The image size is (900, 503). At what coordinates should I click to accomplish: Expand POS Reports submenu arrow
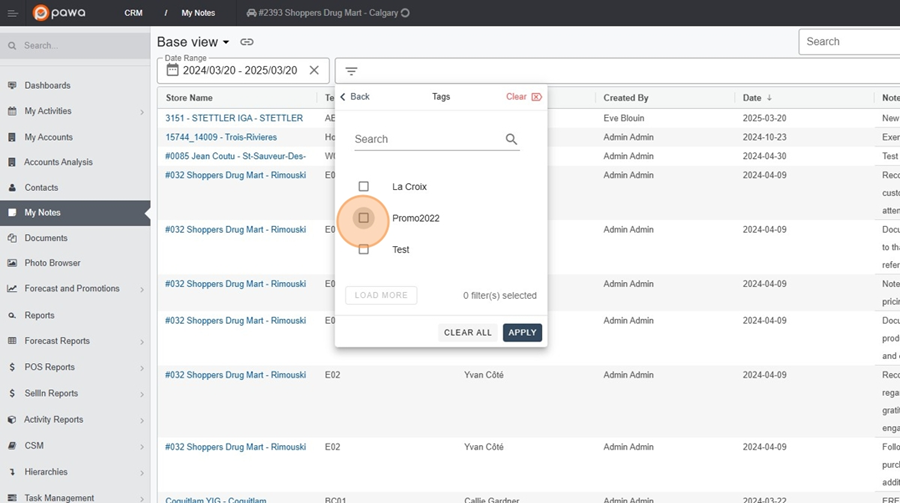(142, 368)
